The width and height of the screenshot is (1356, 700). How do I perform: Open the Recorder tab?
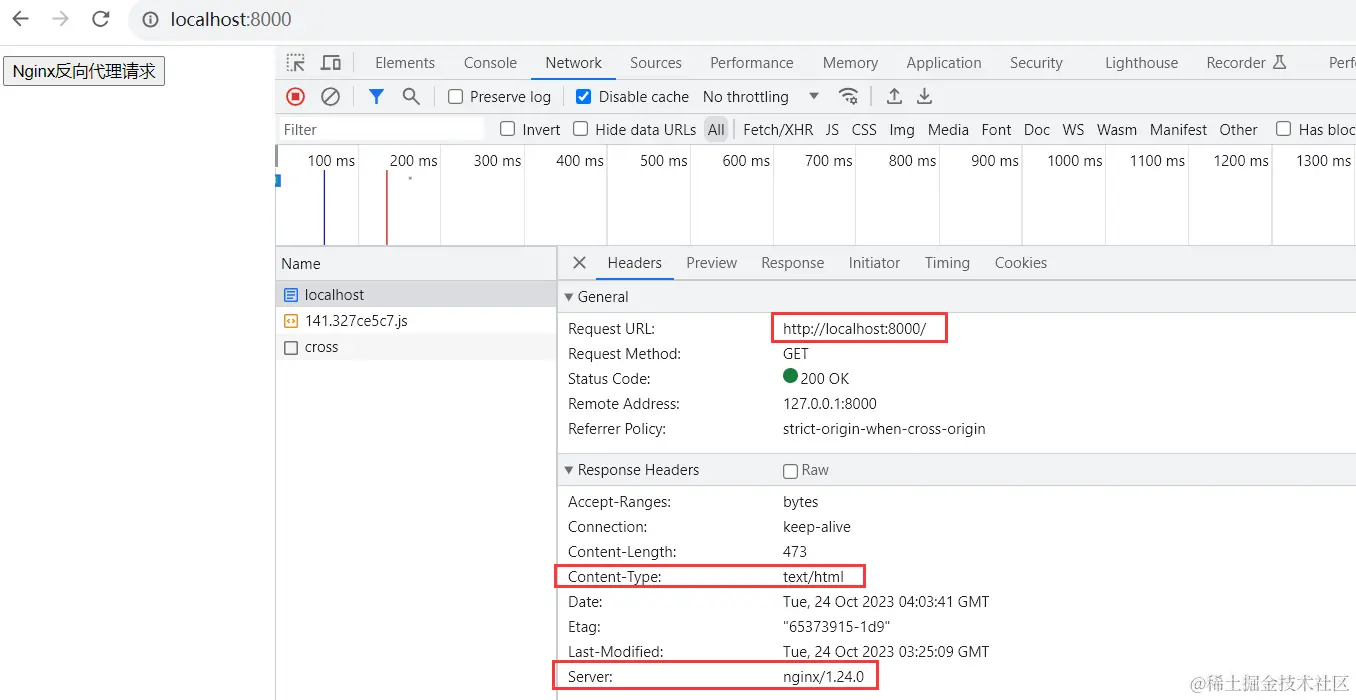tap(1246, 63)
